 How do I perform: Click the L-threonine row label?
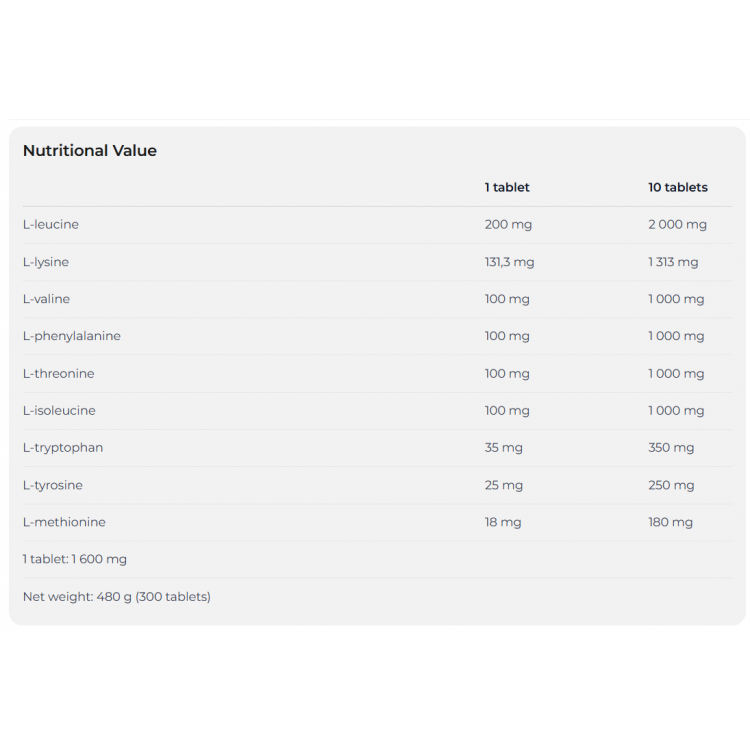(x=59, y=373)
